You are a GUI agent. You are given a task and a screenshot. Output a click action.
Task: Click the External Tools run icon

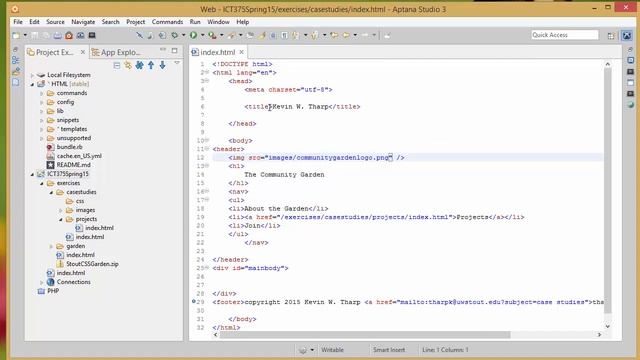[x=212, y=36]
